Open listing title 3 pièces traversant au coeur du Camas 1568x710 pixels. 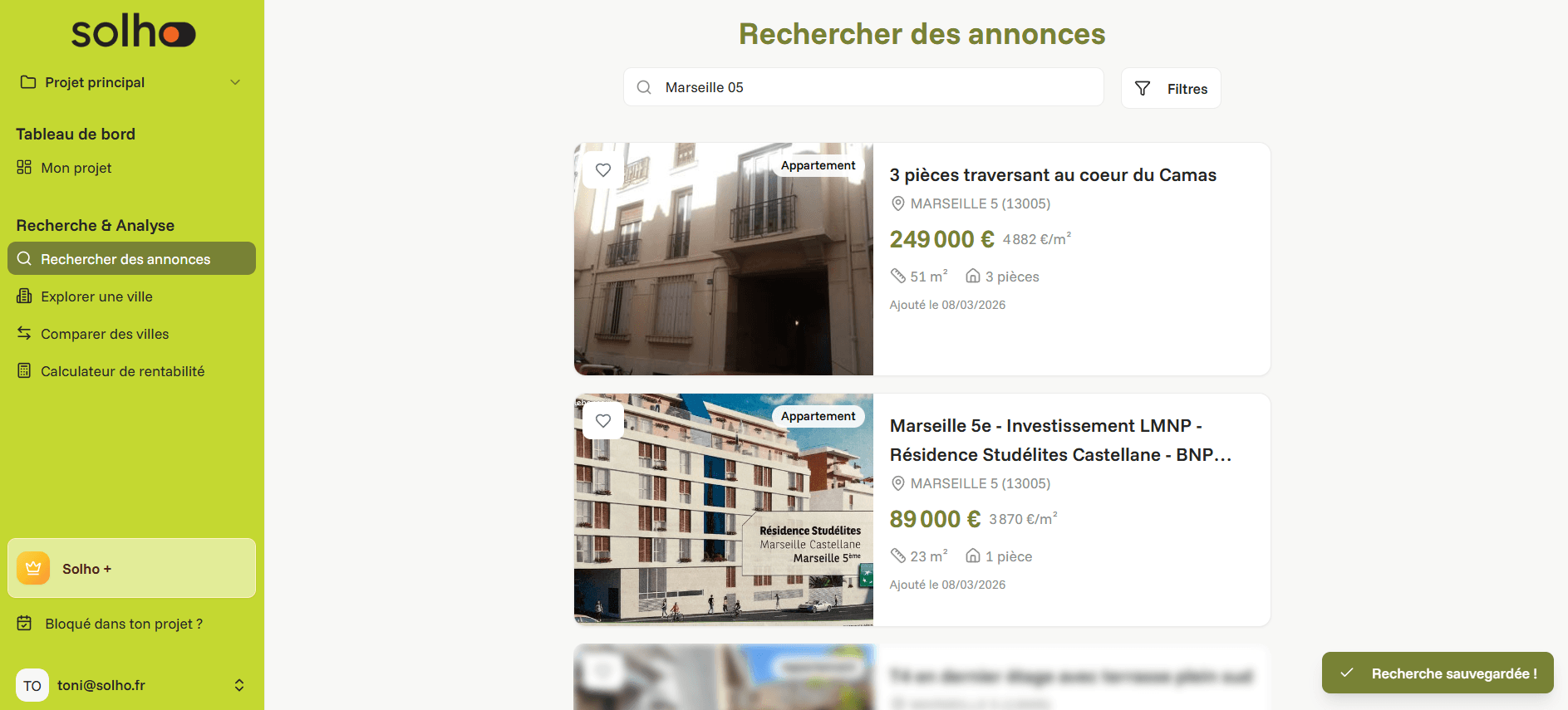click(x=1053, y=175)
